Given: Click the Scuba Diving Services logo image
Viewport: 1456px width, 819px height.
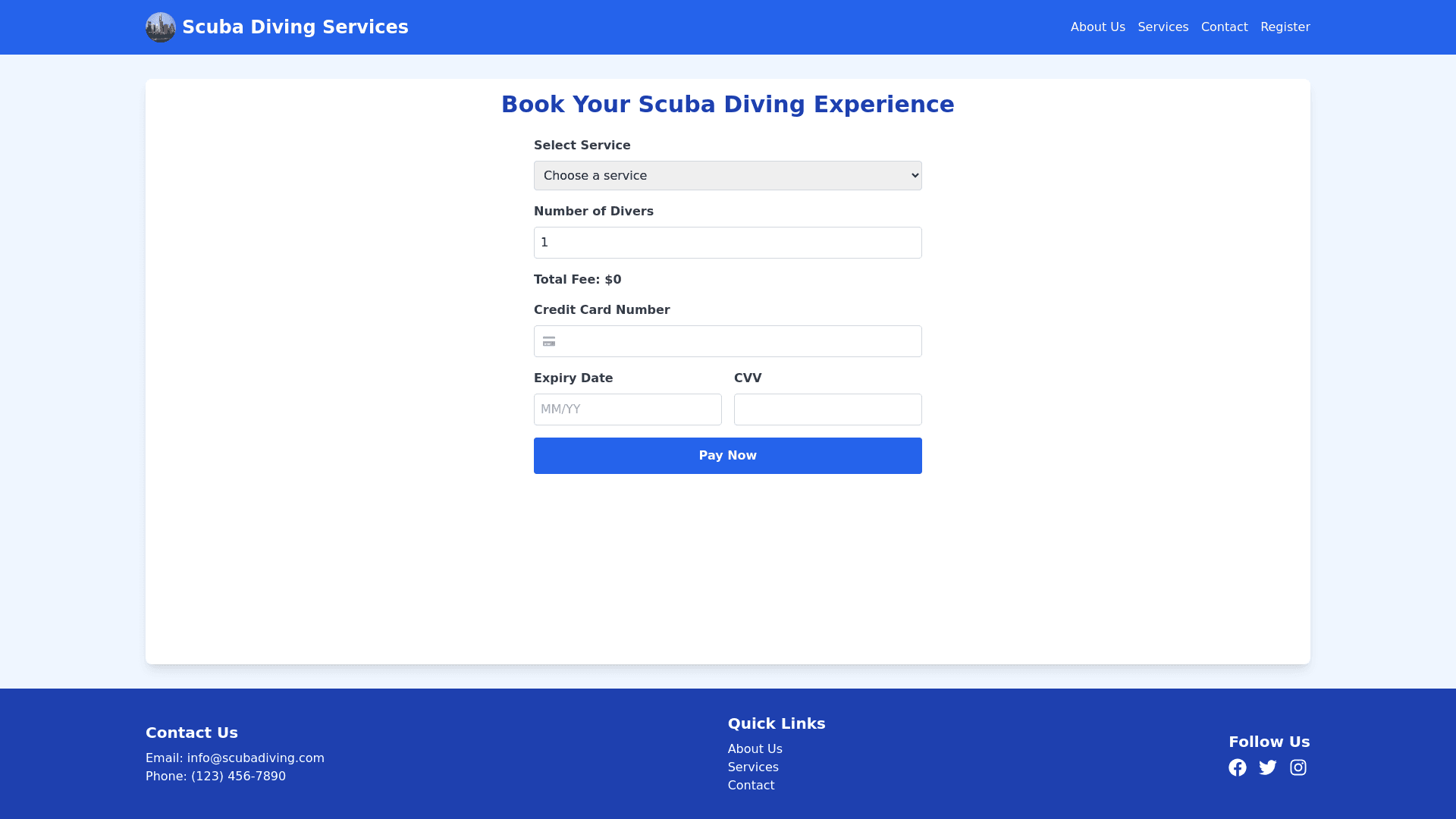Looking at the screenshot, I should 160,27.
